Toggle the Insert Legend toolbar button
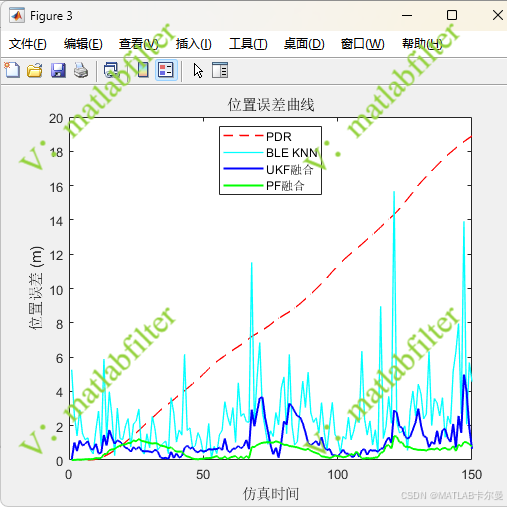The height and width of the screenshot is (507, 507). (x=166, y=70)
